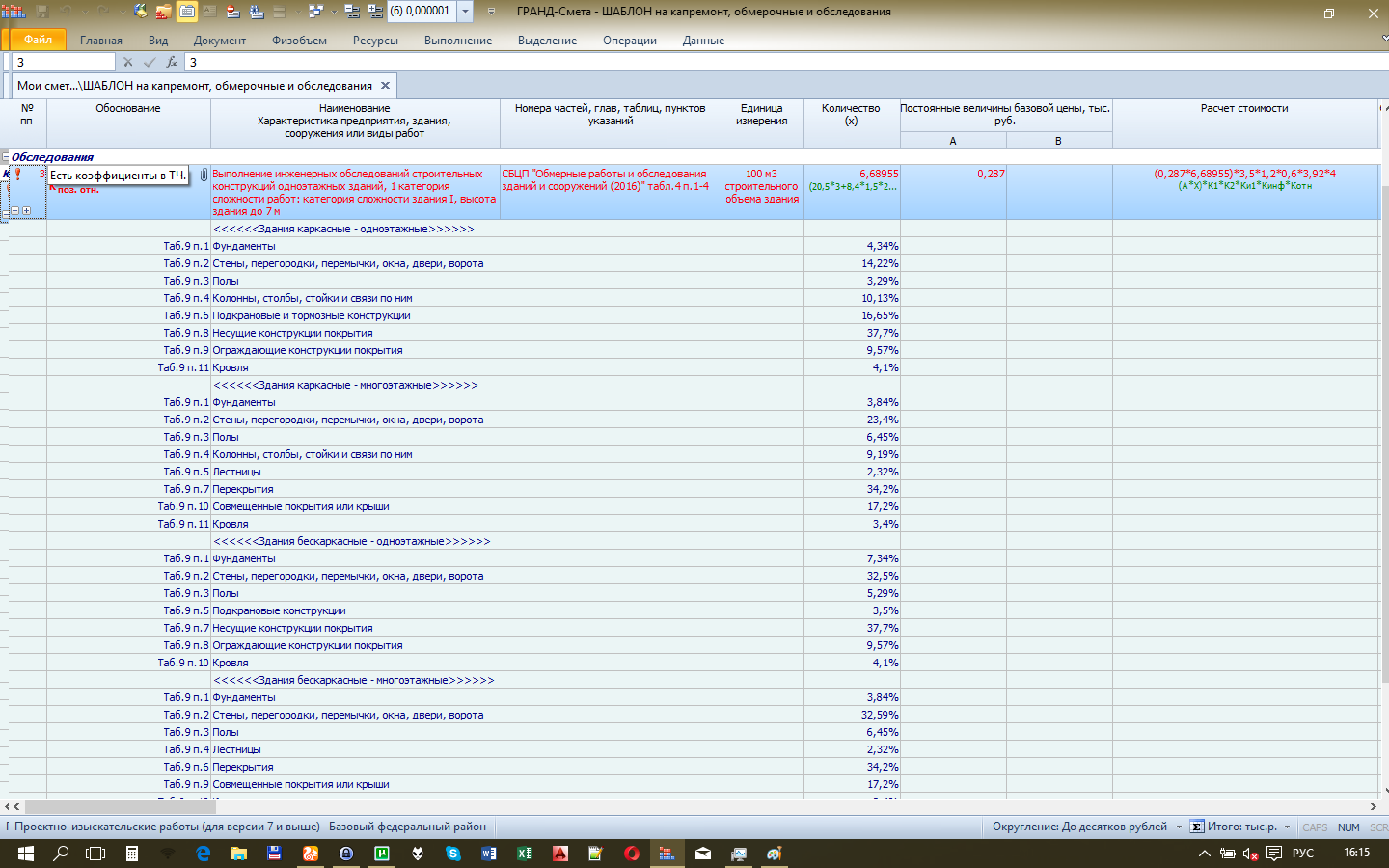Open Excel from the Windows taskbar

[525, 854]
